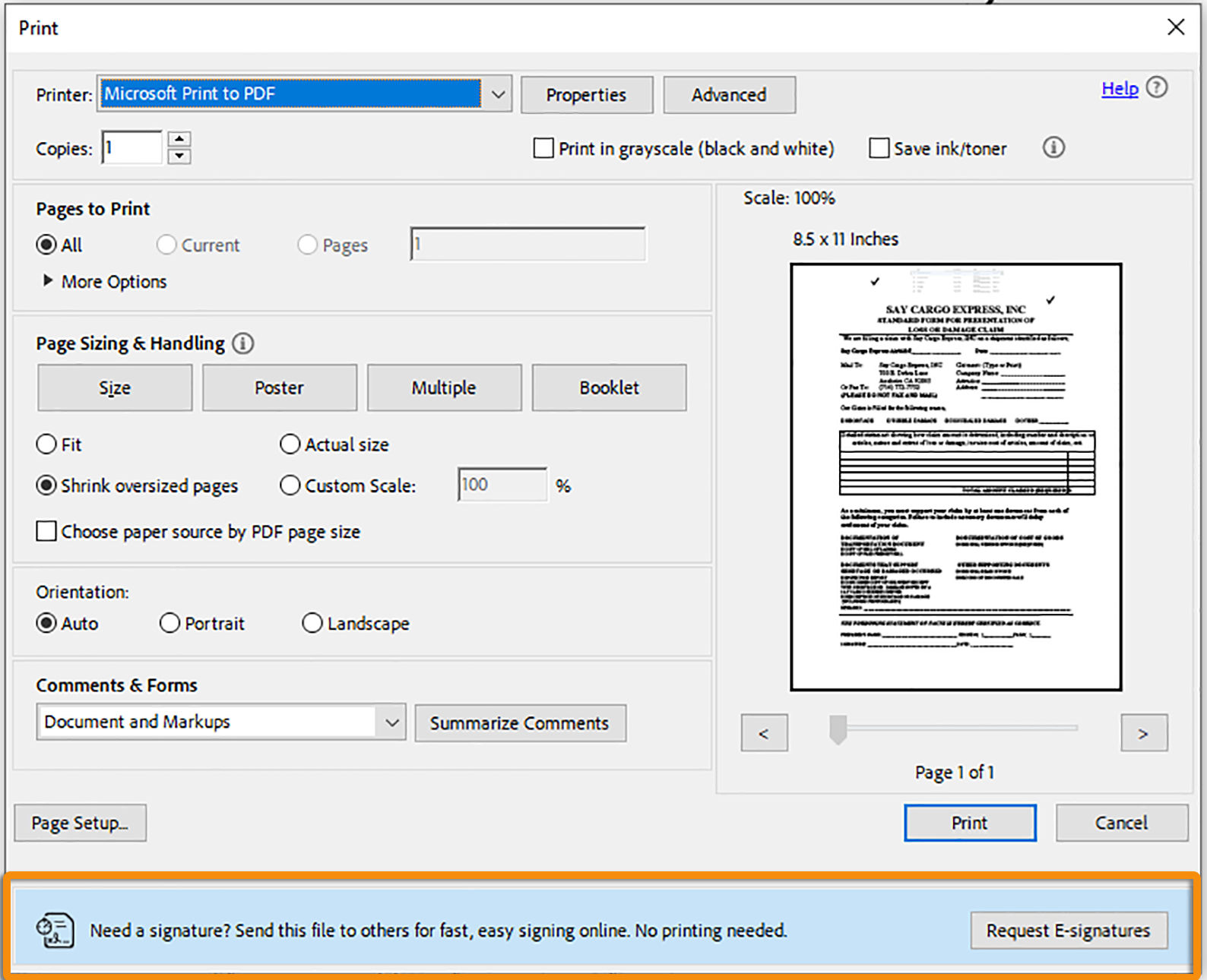This screenshot has width=1207, height=980.
Task: Enable Save ink/toner checkbox
Action: click(x=879, y=148)
